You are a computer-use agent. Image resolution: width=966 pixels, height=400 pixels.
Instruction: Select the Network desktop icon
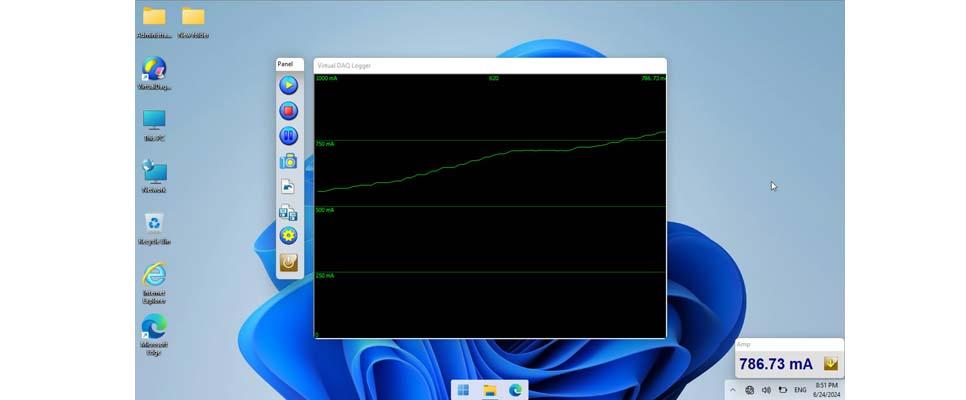pos(154,176)
